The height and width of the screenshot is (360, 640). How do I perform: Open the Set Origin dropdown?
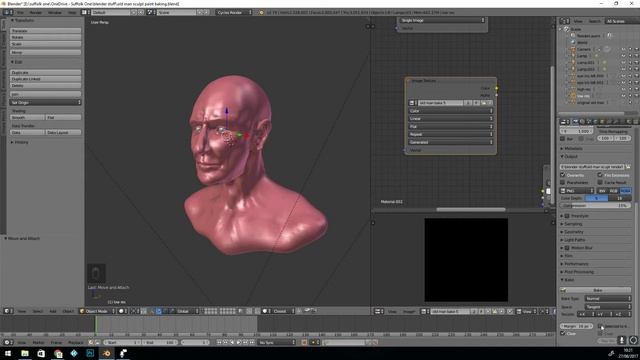point(45,103)
